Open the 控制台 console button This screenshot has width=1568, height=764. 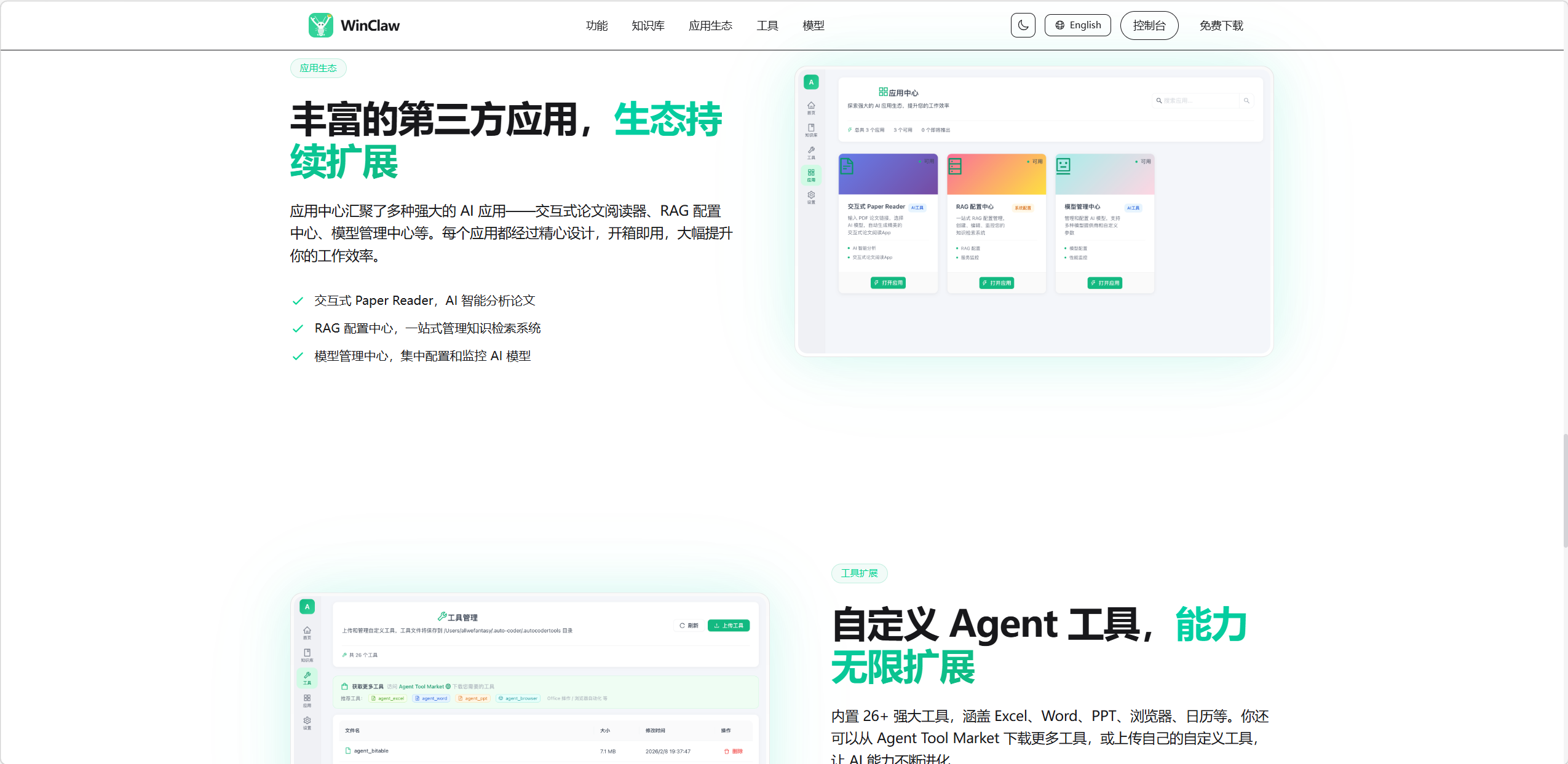point(1149,25)
